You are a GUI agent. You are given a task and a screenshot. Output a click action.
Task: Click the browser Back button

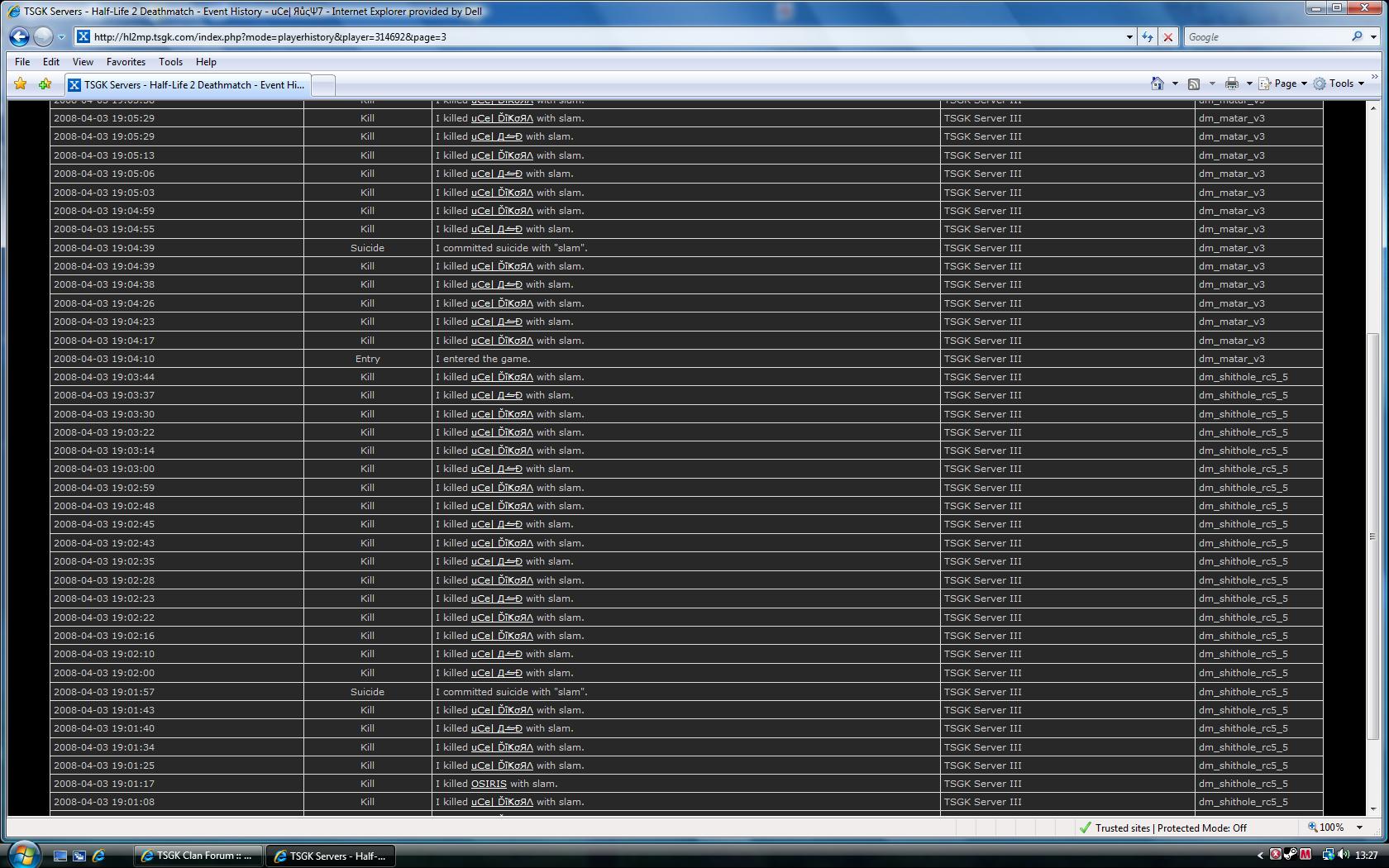click(19, 36)
